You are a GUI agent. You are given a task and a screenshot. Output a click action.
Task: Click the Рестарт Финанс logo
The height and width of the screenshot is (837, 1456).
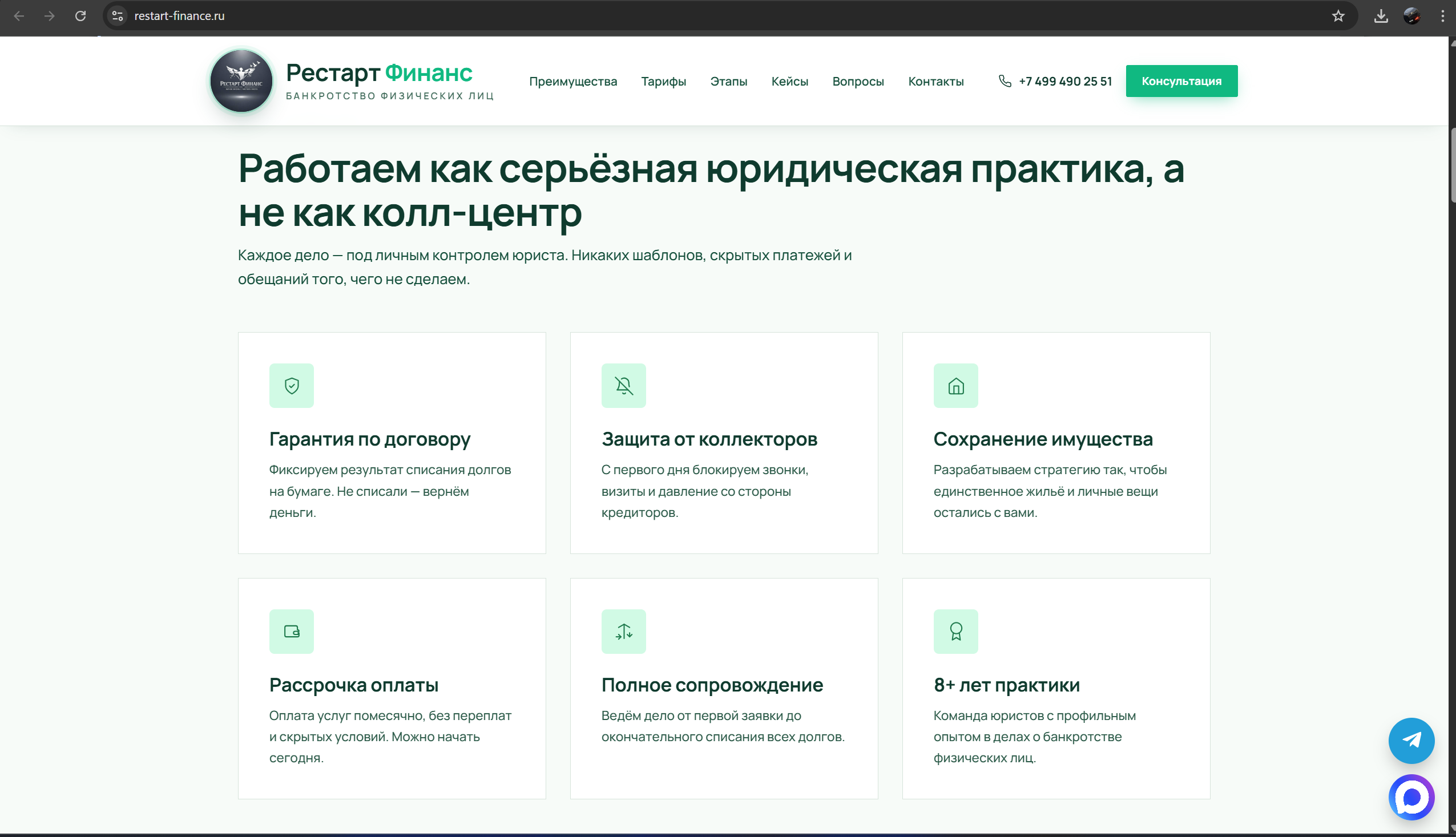pos(241,80)
